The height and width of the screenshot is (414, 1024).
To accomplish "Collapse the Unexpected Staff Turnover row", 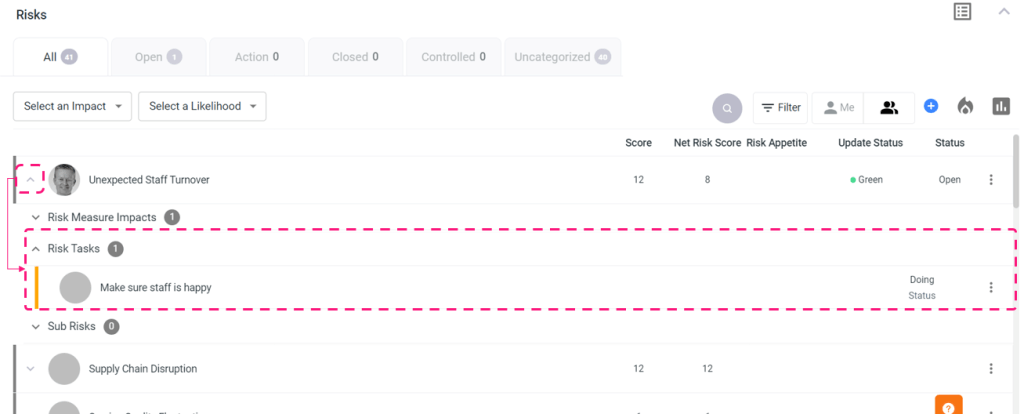I will 30,180.
